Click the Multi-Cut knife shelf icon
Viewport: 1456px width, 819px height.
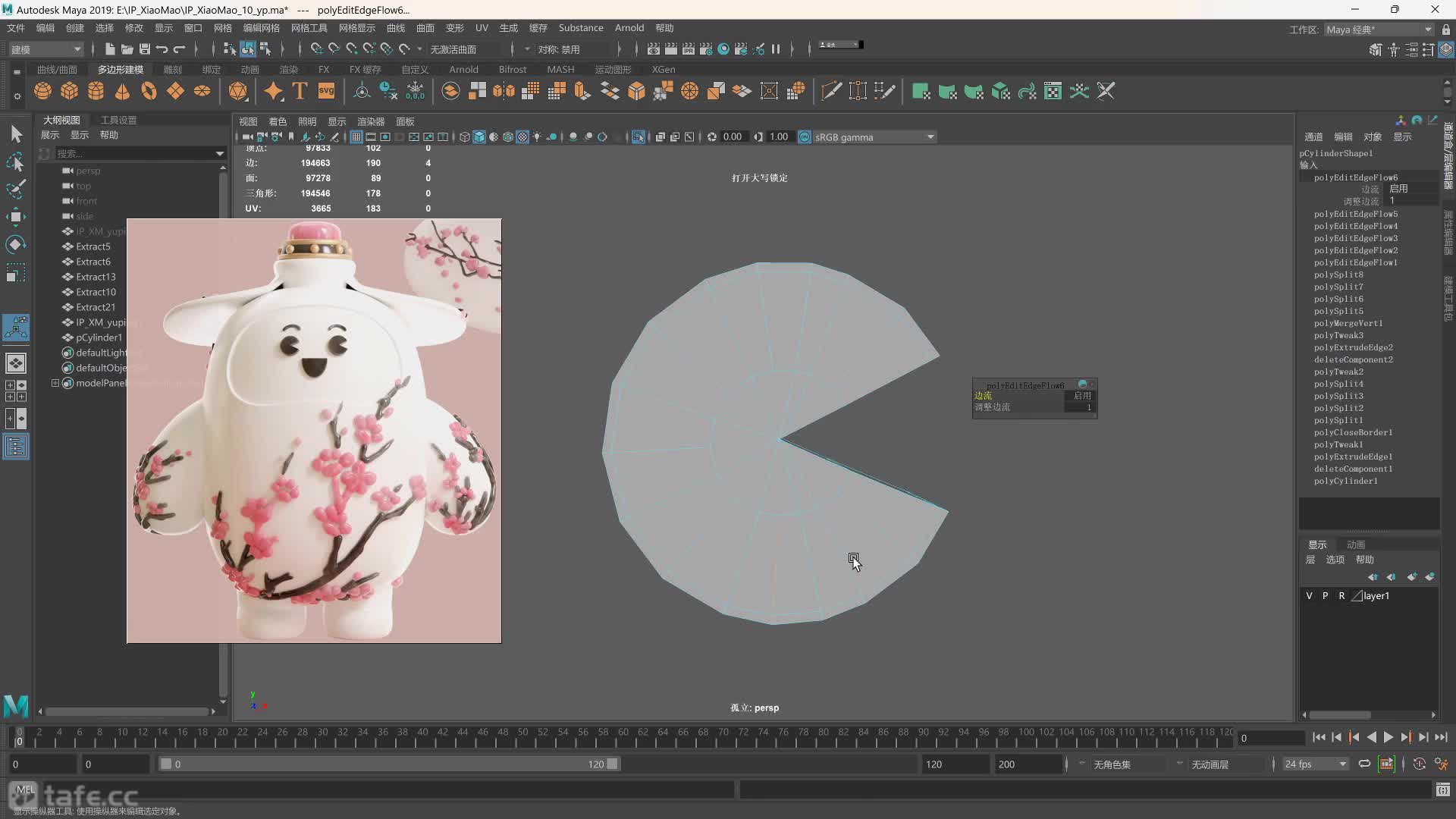tap(831, 92)
